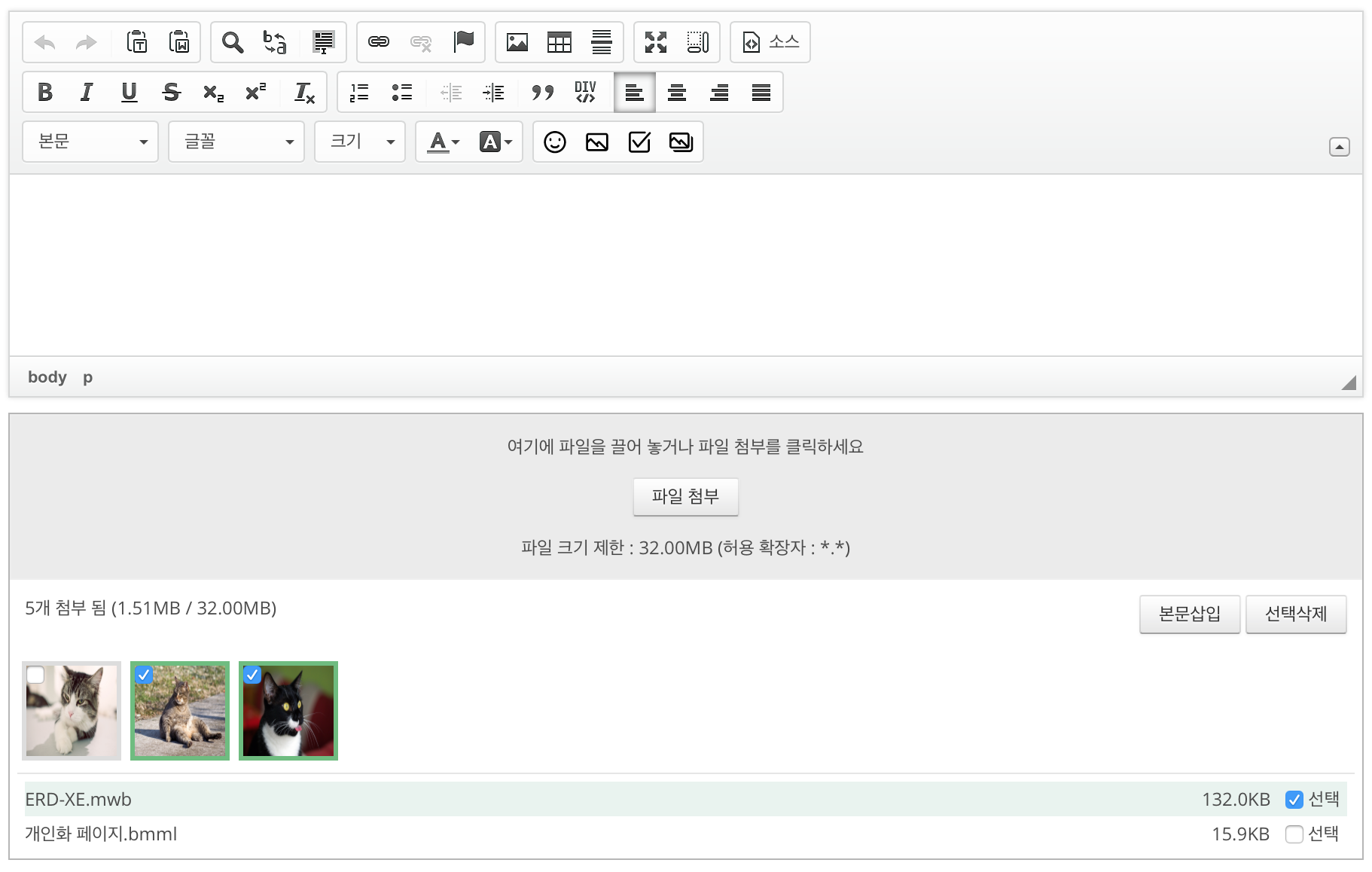1372x872 pixels.
Task: Switch to 소스 source view
Action: point(770,43)
